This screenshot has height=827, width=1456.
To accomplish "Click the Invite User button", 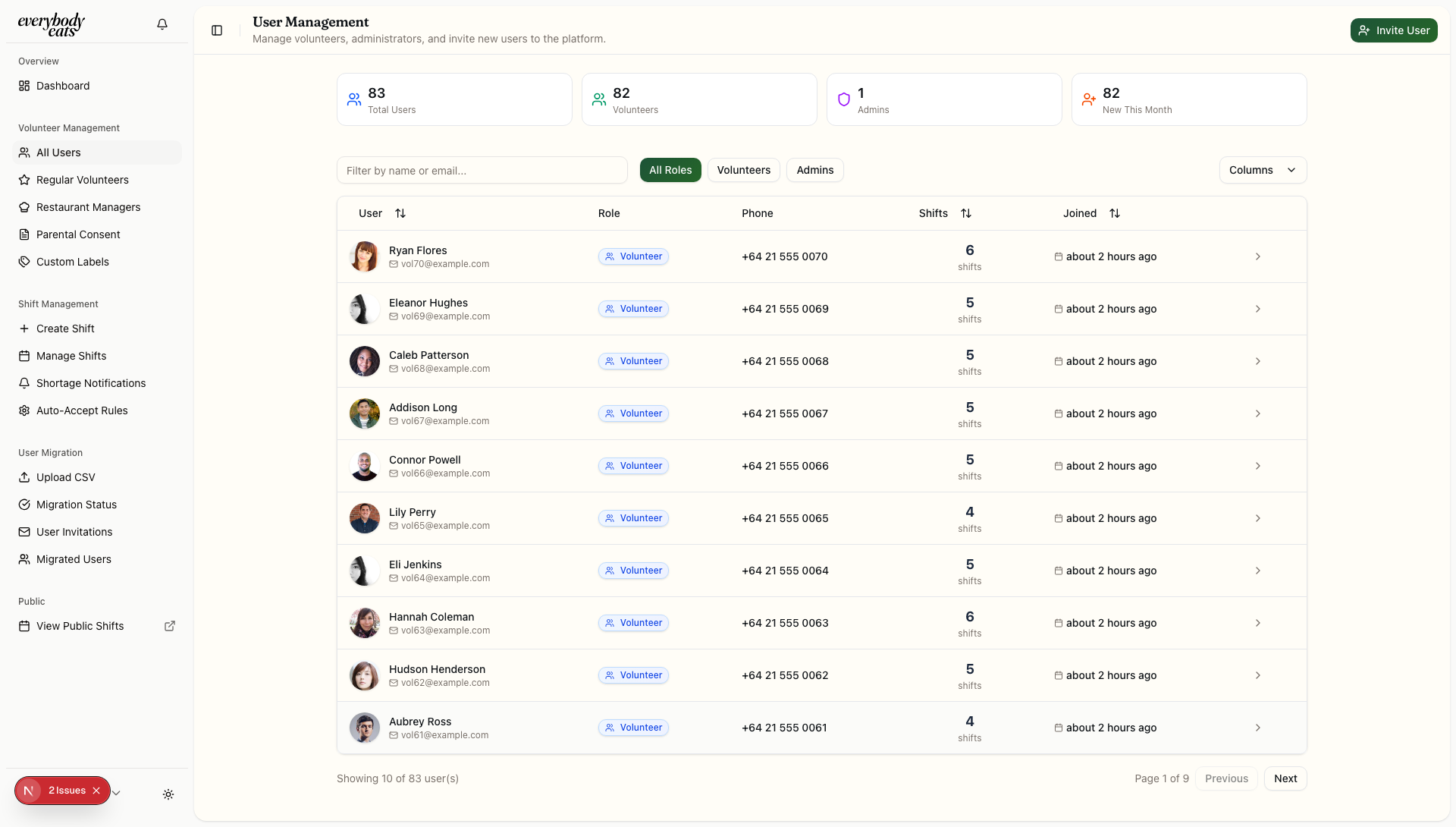I will tap(1394, 30).
